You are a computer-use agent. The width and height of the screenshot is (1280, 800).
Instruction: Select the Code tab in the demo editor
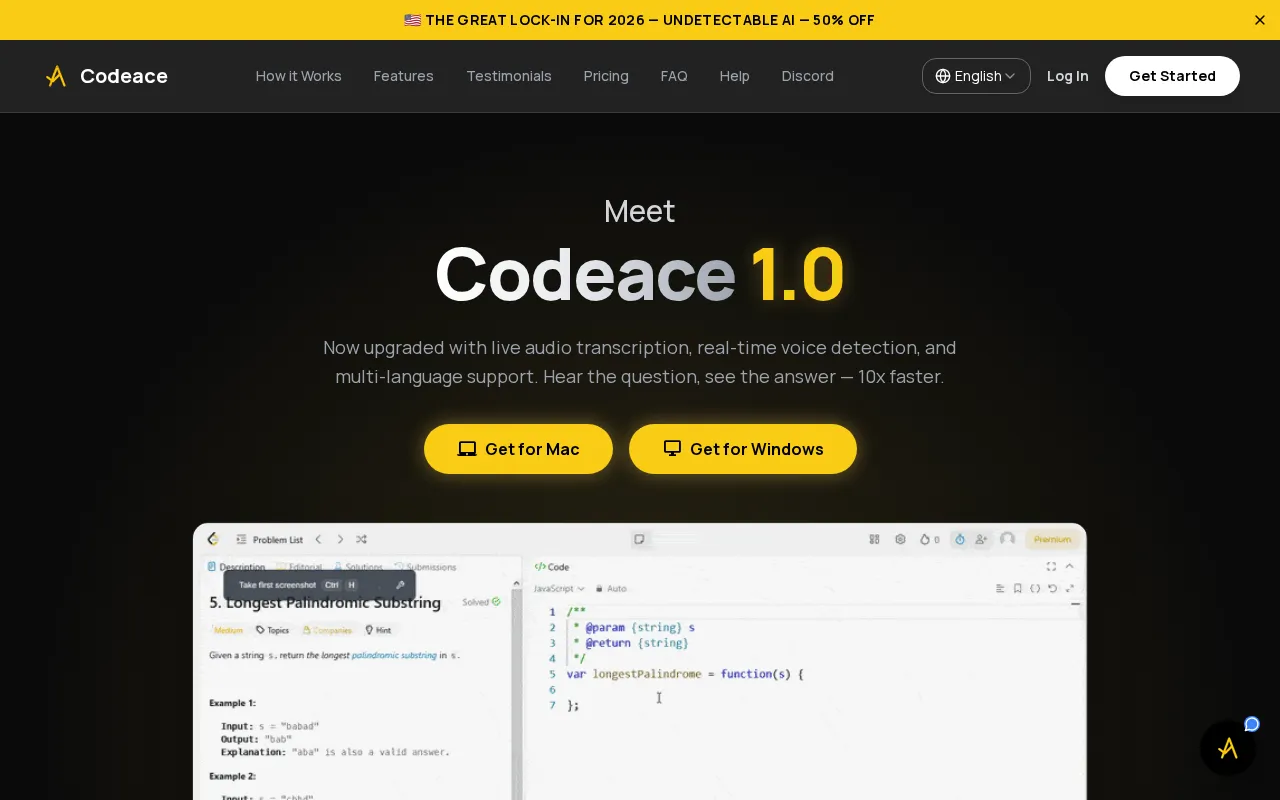coord(552,567)
